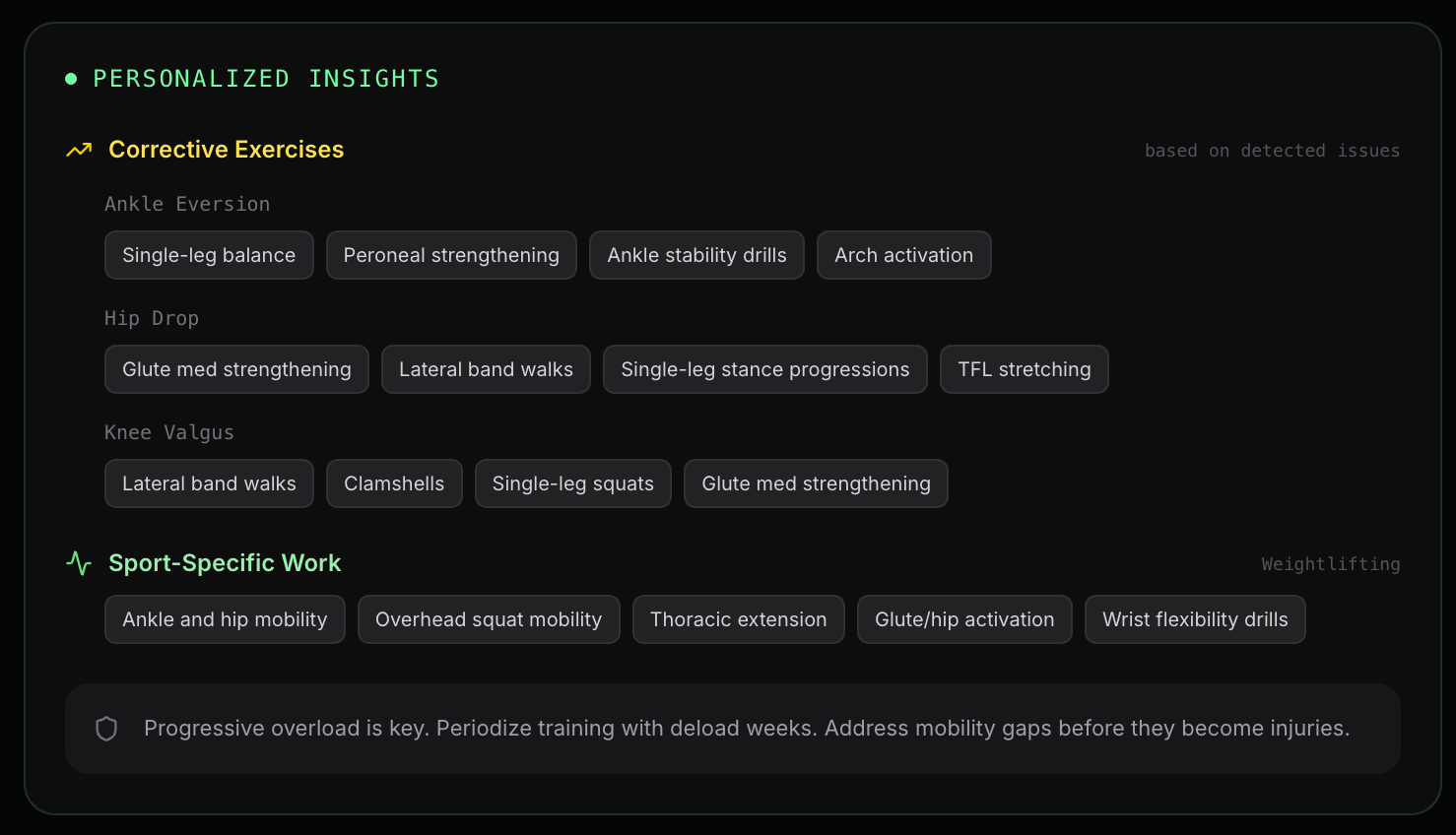Click the green dot before Personalized Insights
Viewport: 1456px width, 835px height.
71,79
